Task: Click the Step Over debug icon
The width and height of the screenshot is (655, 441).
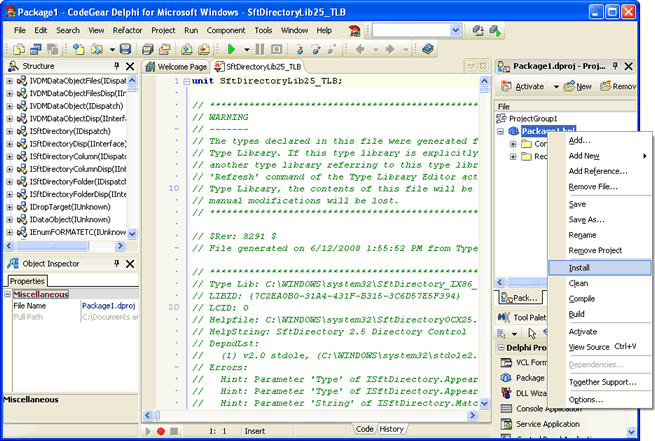Action: click(x=316, y=49)
